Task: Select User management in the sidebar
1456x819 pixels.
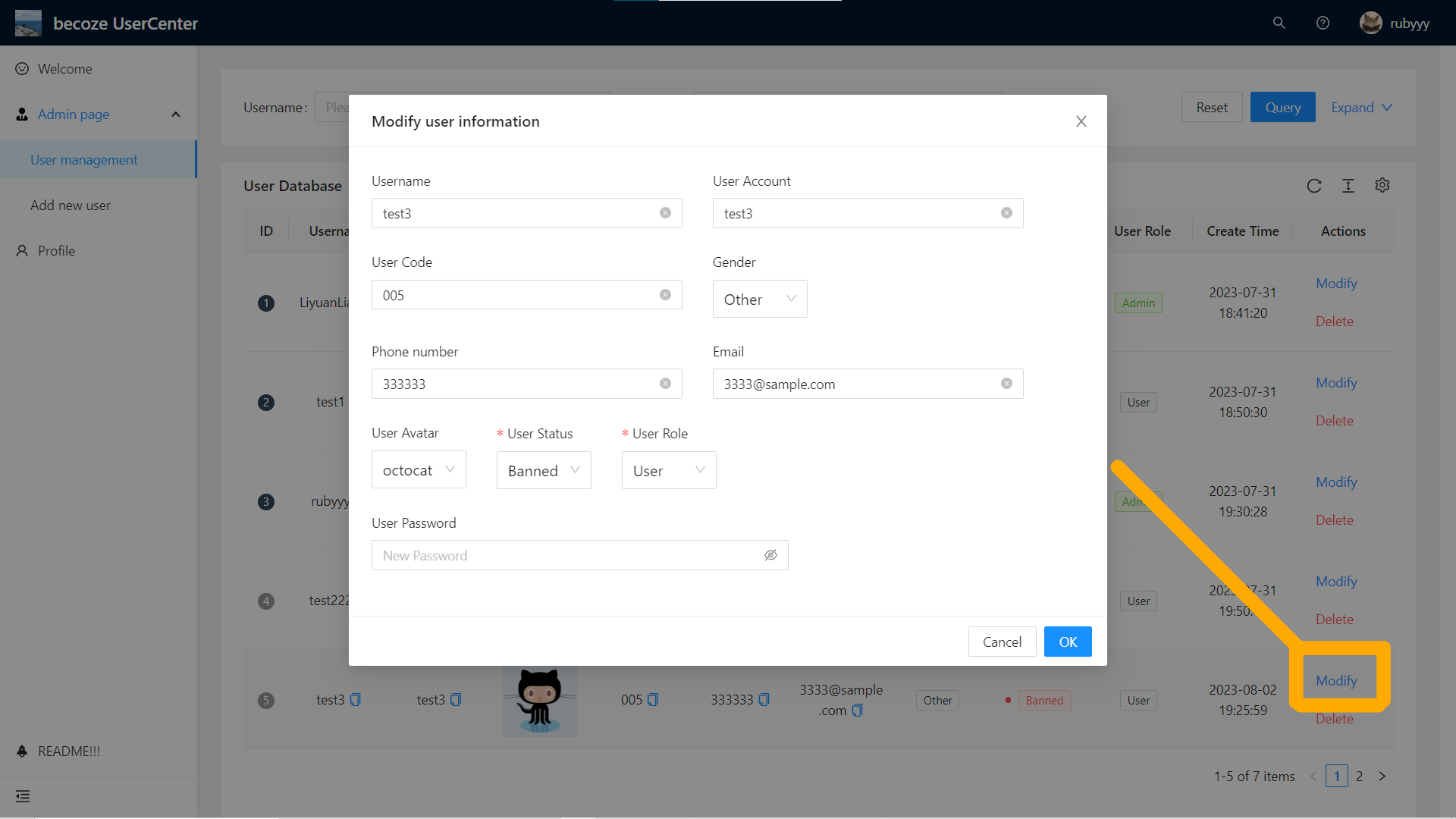Action: click(x=99, y=160)
